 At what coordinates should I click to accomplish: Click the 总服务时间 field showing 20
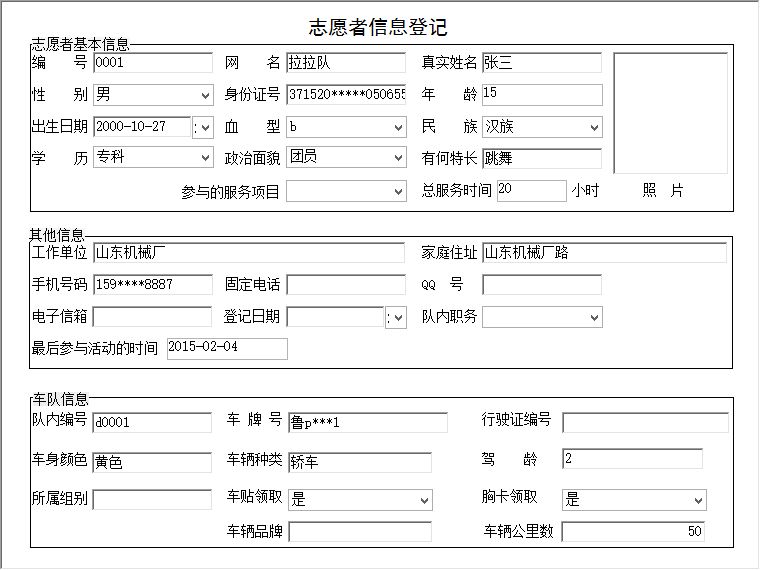pos(532,190)
